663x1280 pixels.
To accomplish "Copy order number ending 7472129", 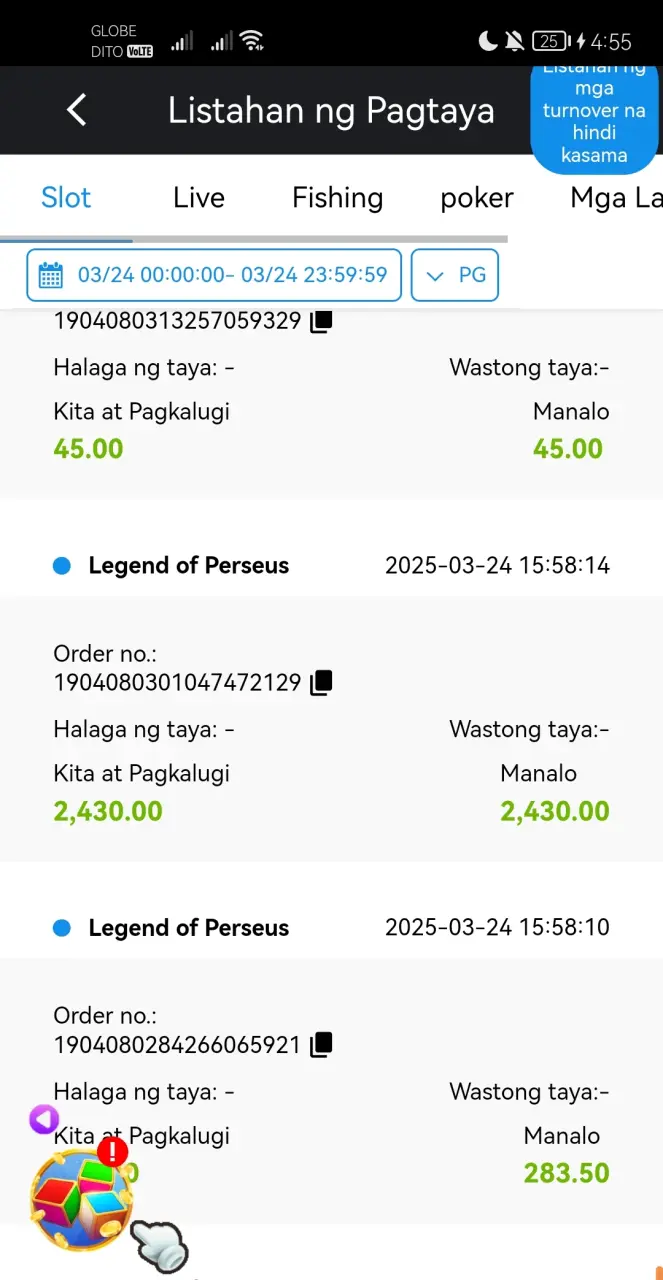I will pyautogui.click(x=321, y=683).
